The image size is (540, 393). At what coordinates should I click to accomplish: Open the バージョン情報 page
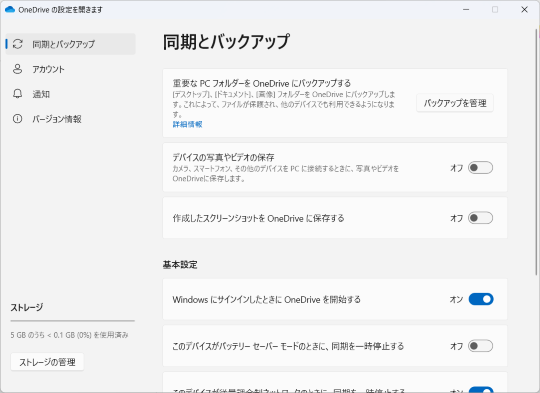71,119
